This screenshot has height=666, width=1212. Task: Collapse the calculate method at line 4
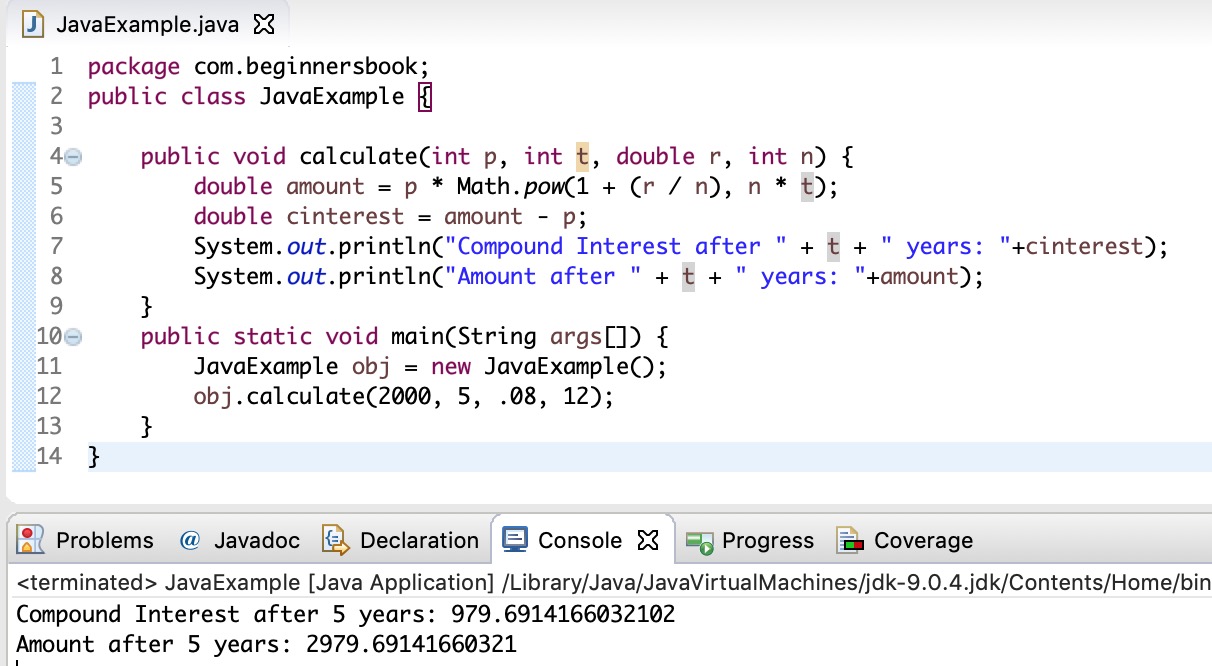pyautogui.click(x=73, y=157)
